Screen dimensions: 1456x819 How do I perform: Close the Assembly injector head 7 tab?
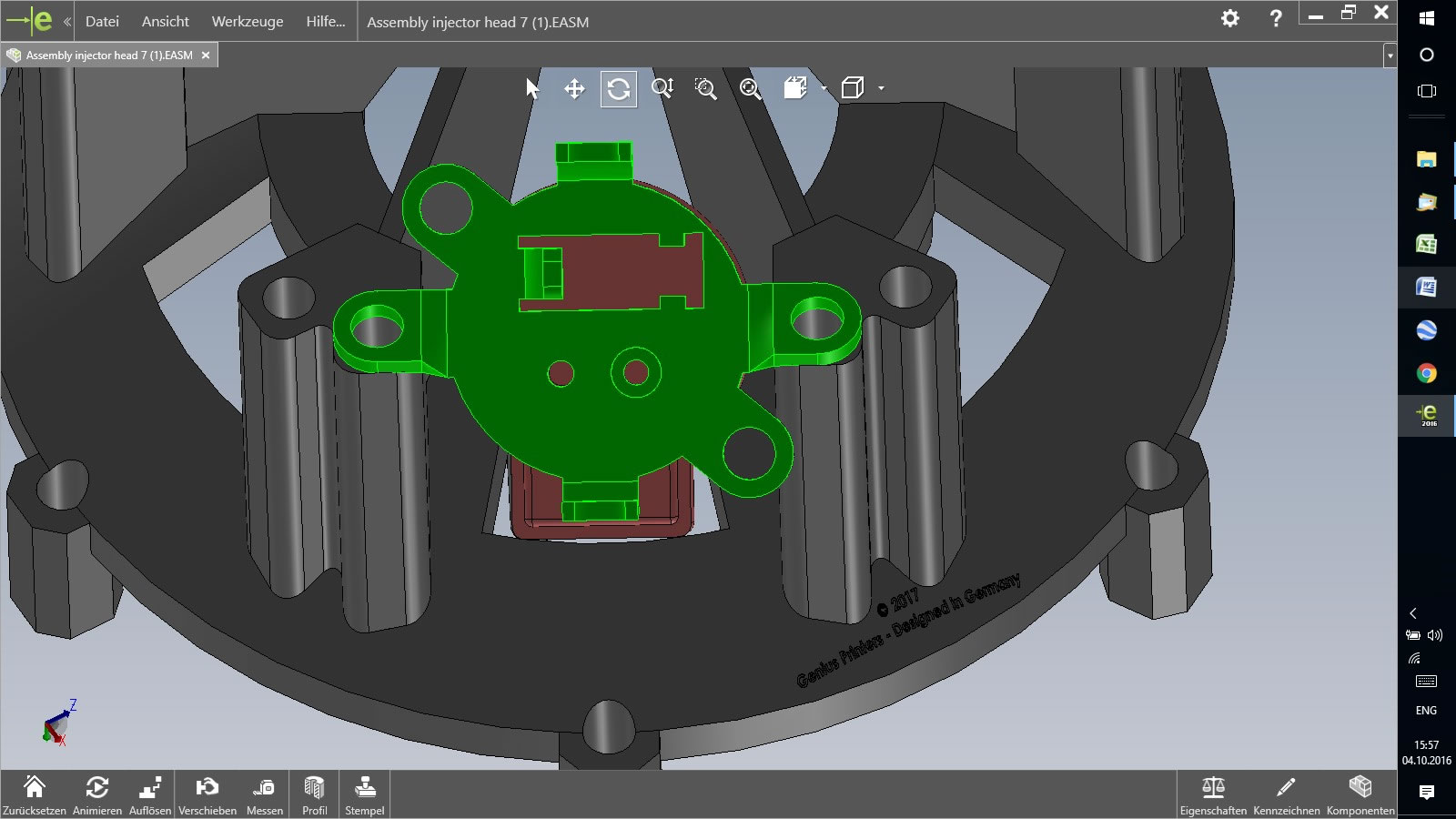coord(206,56)
